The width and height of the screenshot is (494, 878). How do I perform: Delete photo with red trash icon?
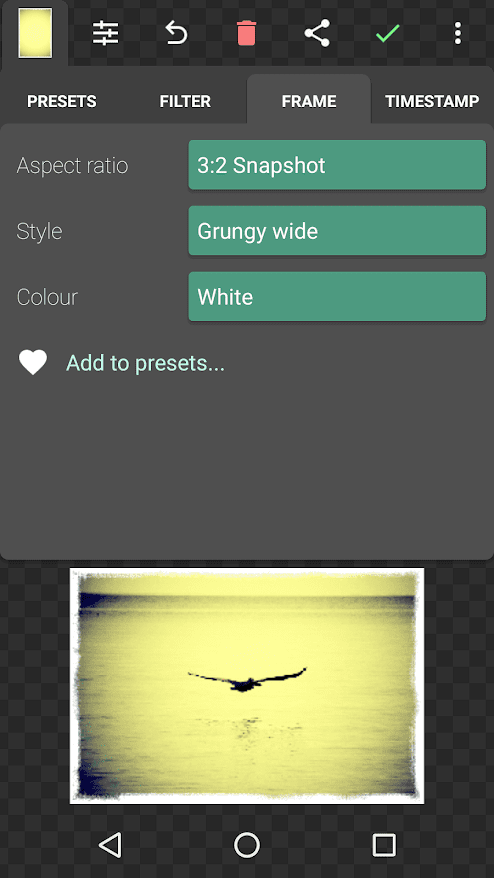coord(246,34)
